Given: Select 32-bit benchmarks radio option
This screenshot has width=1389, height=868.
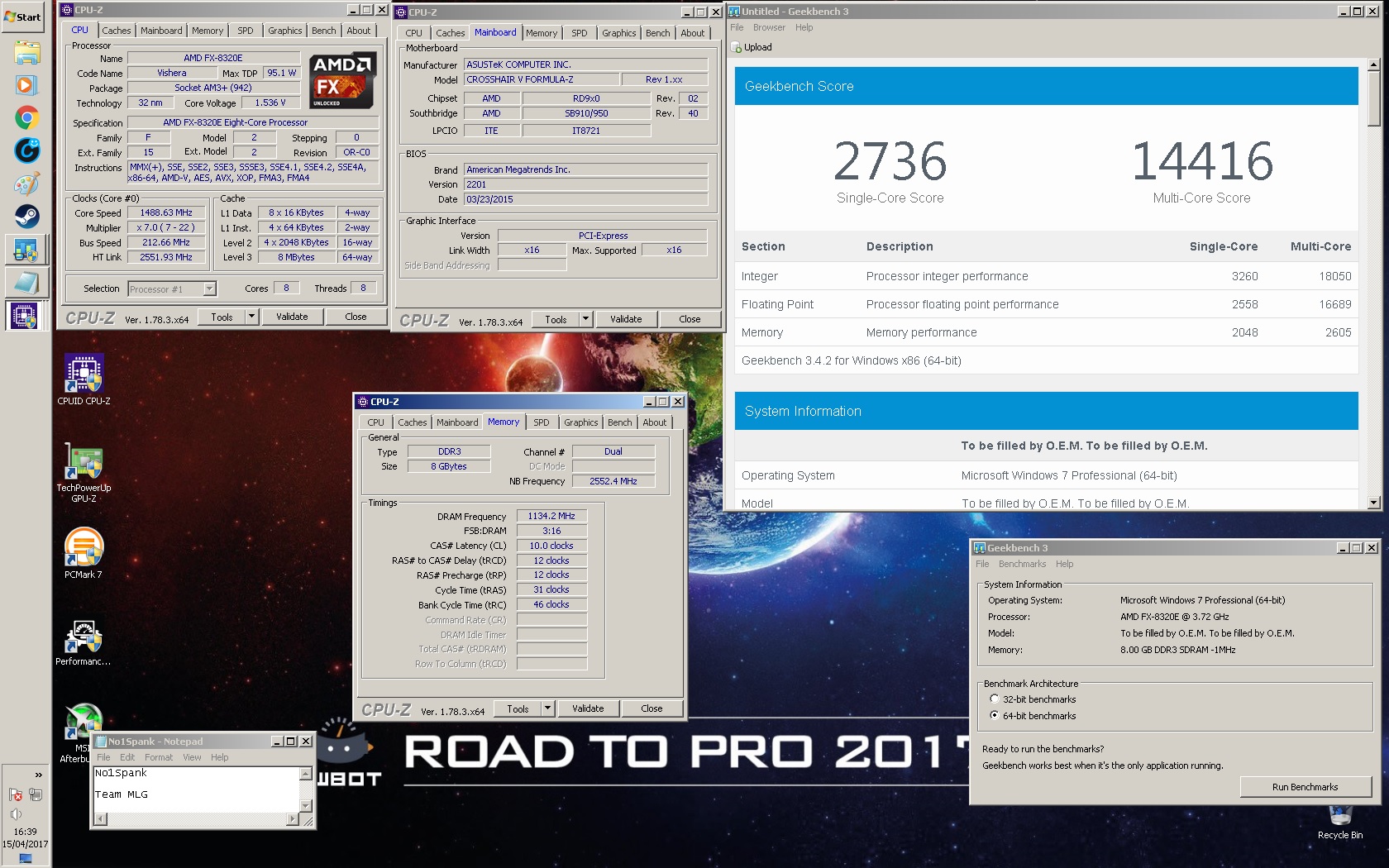Looking at the screenshot, I should pos(995,699).
